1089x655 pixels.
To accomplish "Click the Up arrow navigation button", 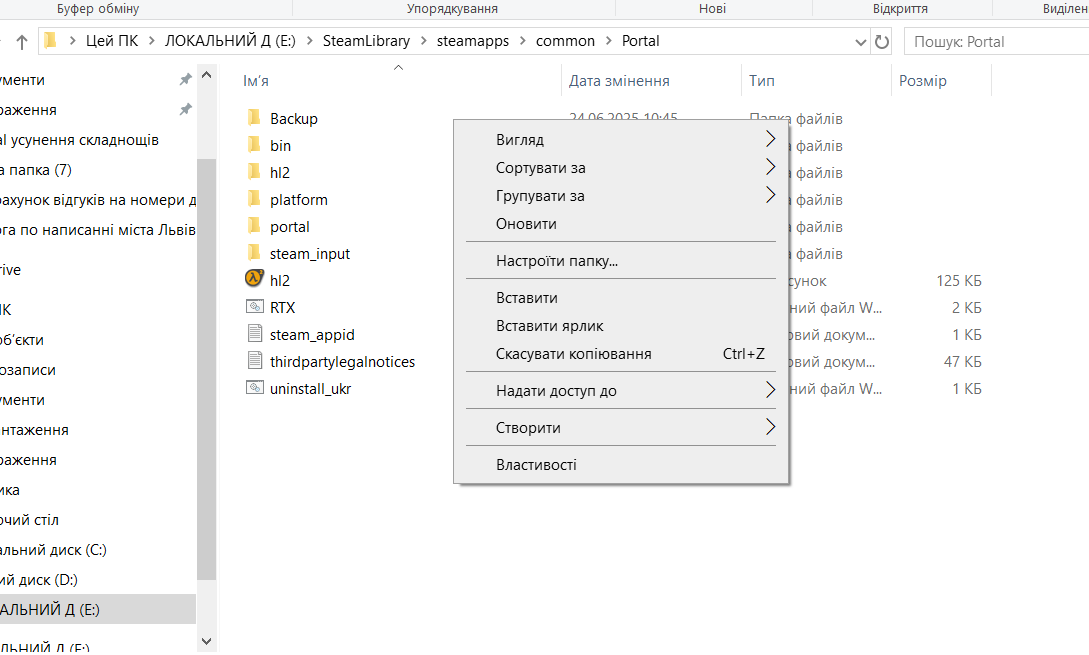I will click(22, 42).
